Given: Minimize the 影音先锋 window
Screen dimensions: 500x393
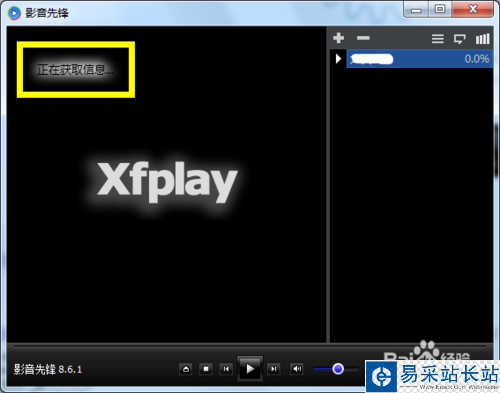Looking at the screenshot, I should 416,9.
